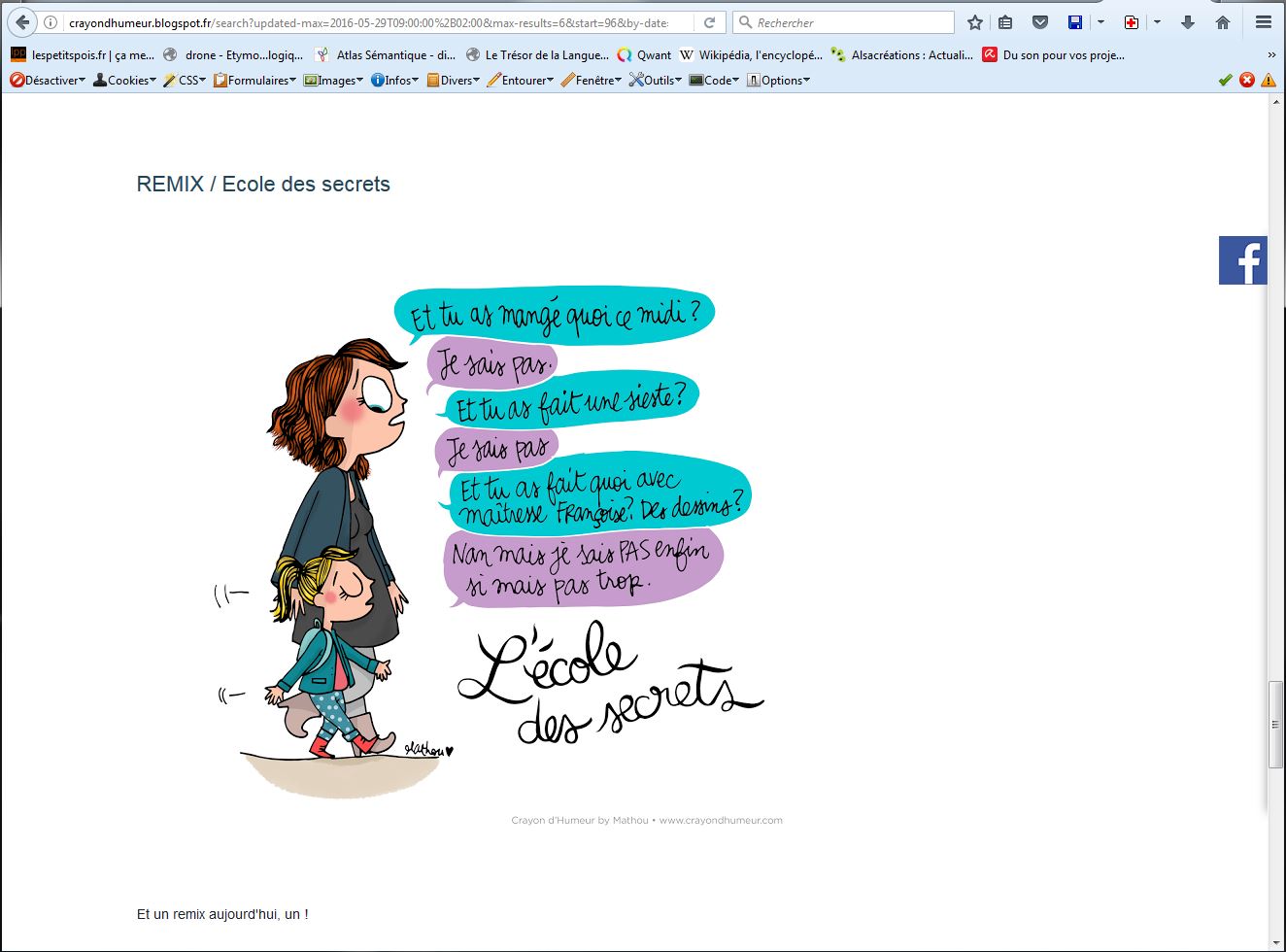Image resolution: width=1286 pixels, height=952 pixels.
Task: Show more bookmarks with the chevron
Action: (1271, 55)
